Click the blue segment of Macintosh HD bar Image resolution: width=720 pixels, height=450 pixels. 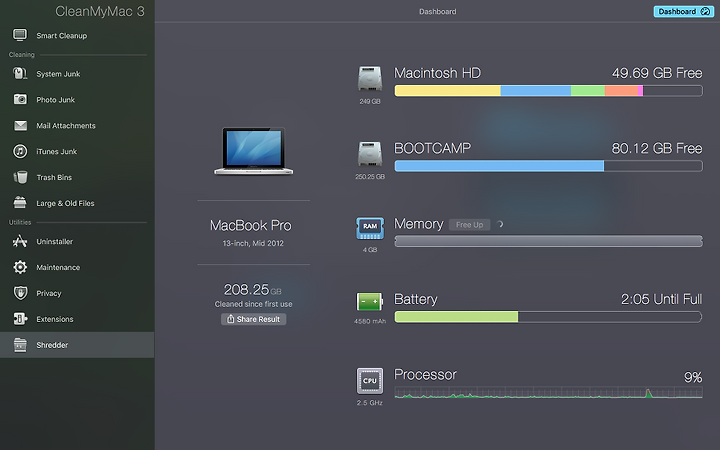click(x=535, y=90)
